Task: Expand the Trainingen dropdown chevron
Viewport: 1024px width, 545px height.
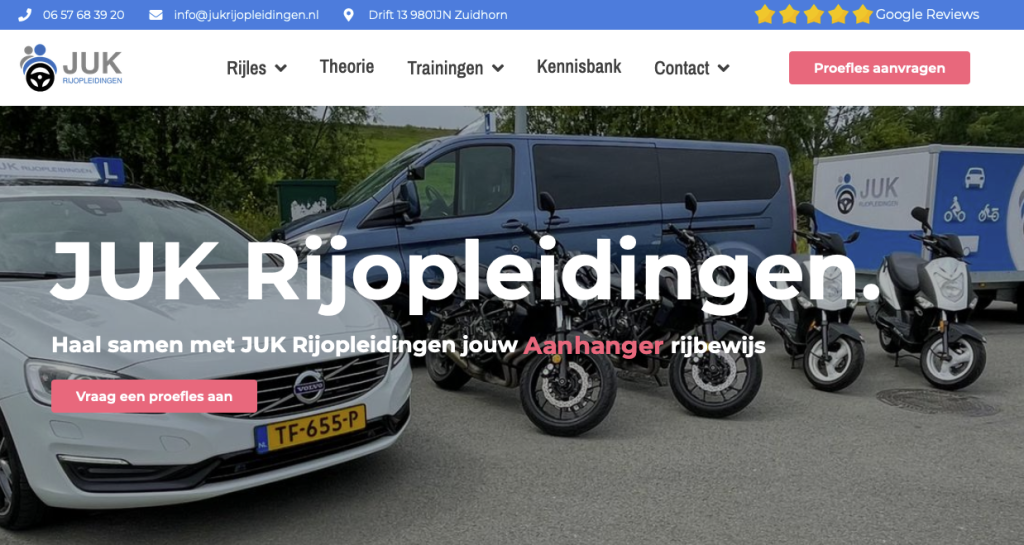Action: tap(498, 68)
